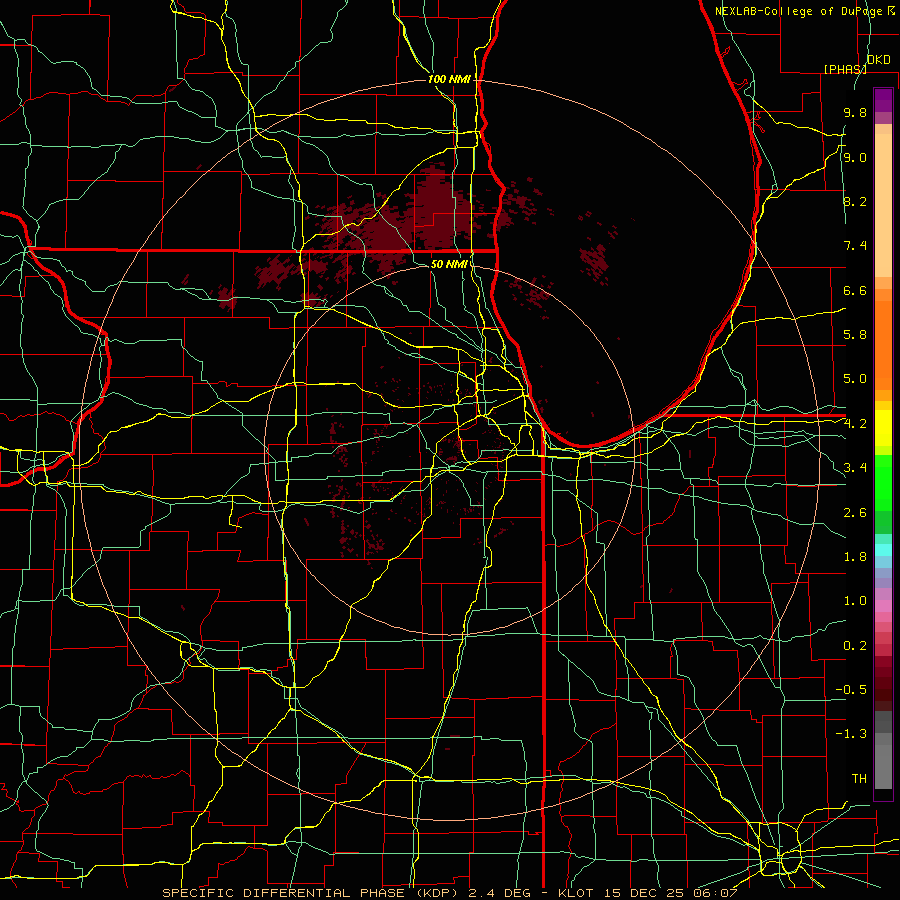Viewport: 900px width, 900px height.
Task: Click the 5.8 value on the scale
Action: click(855, 335)
